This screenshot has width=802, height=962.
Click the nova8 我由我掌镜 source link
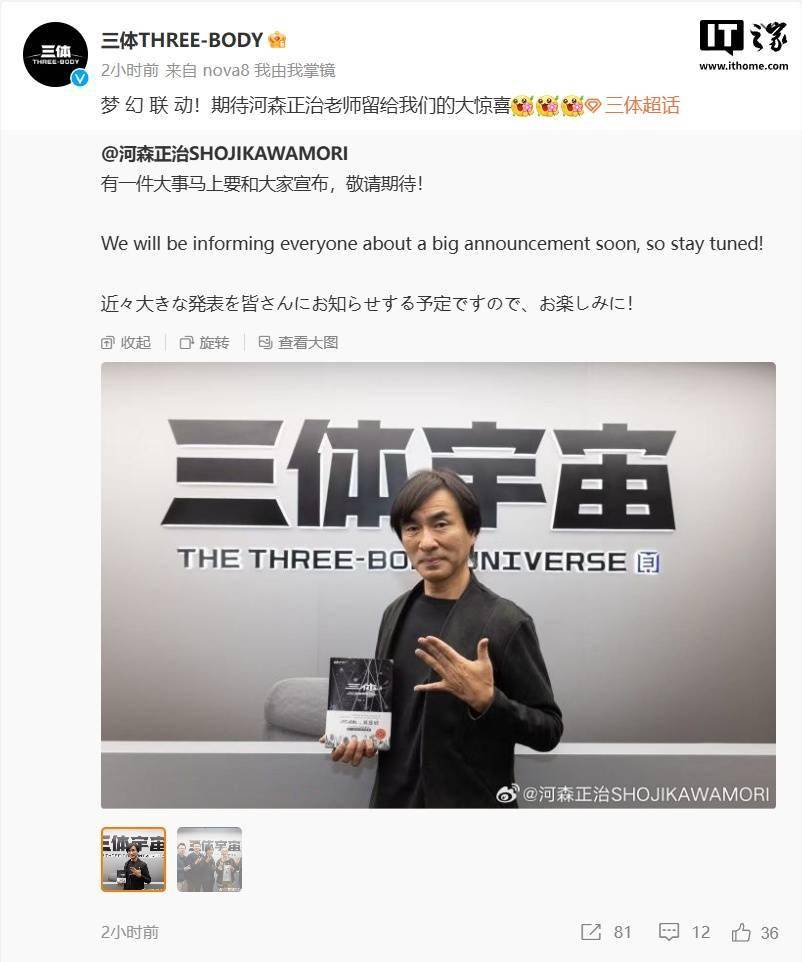click(269, 71)
